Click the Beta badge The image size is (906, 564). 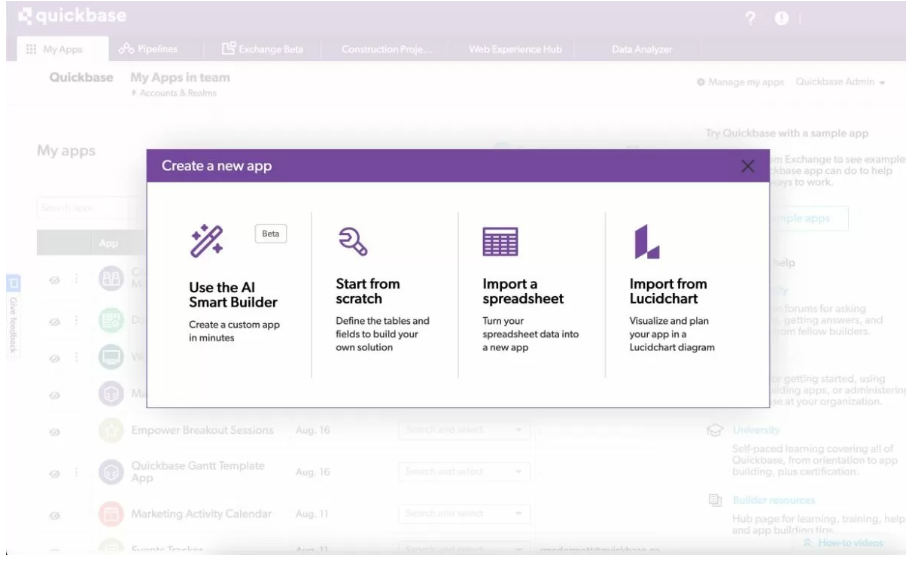pos(270,233)
